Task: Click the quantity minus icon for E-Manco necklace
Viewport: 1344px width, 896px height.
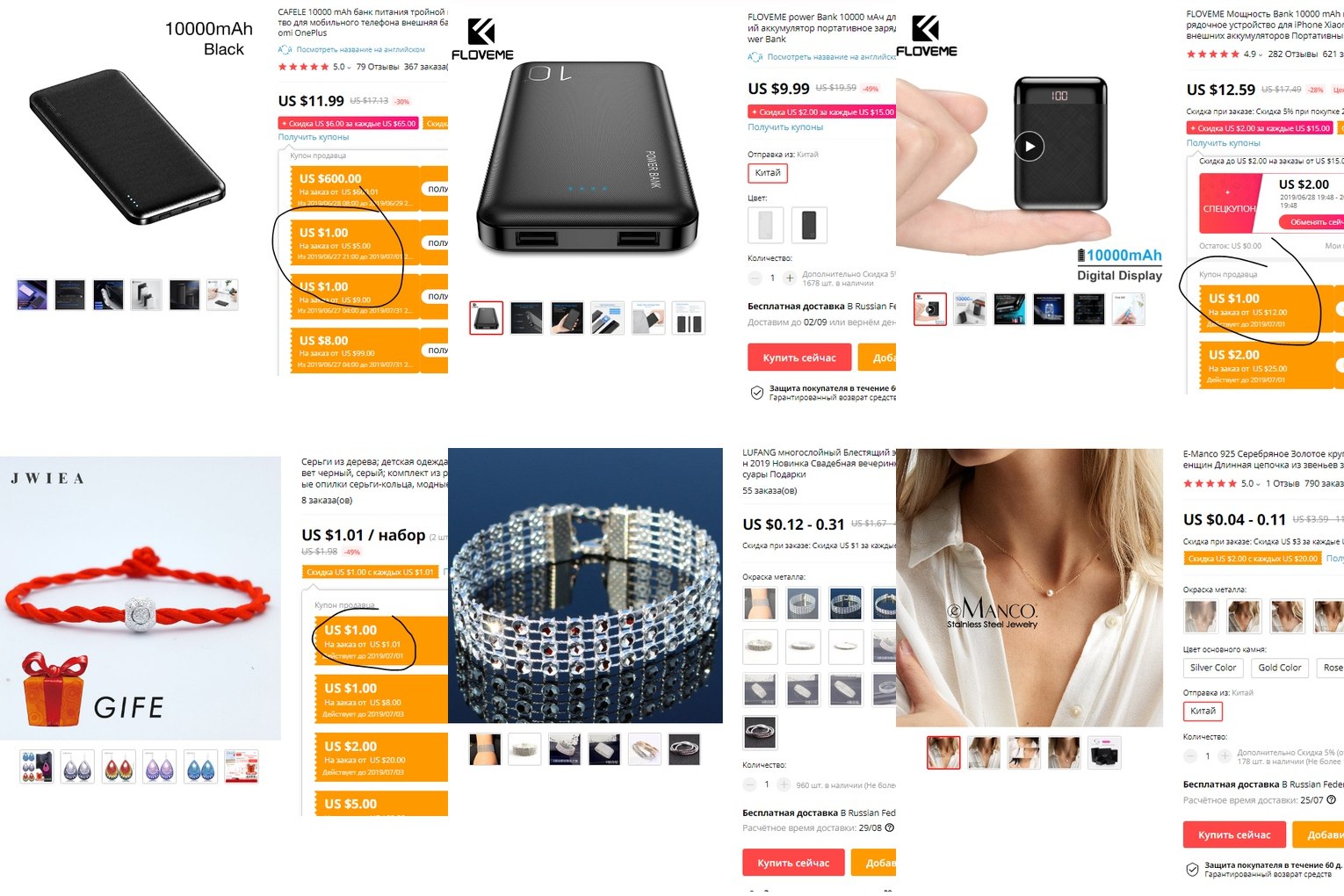Action: point(1191,756)
